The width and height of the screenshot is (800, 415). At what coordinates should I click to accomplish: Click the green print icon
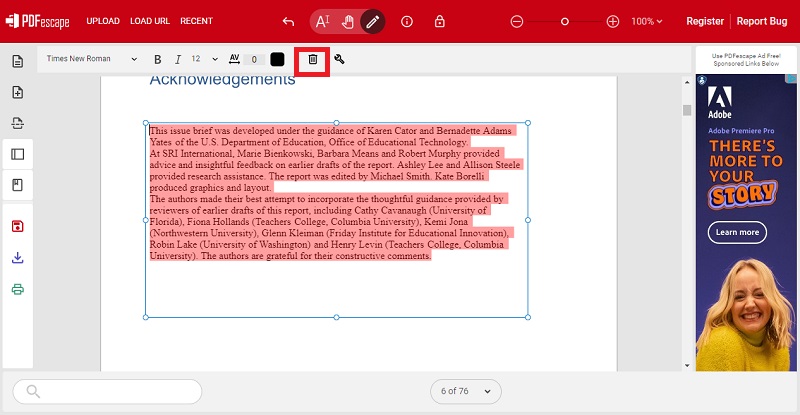point(17,289)
